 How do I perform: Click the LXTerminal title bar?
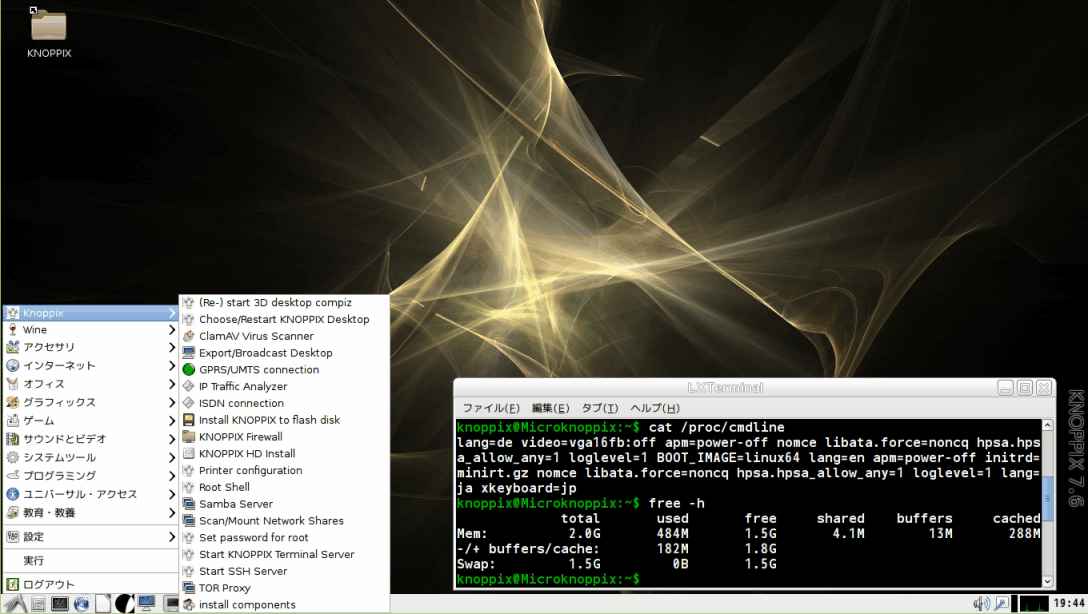coord(725,388)
